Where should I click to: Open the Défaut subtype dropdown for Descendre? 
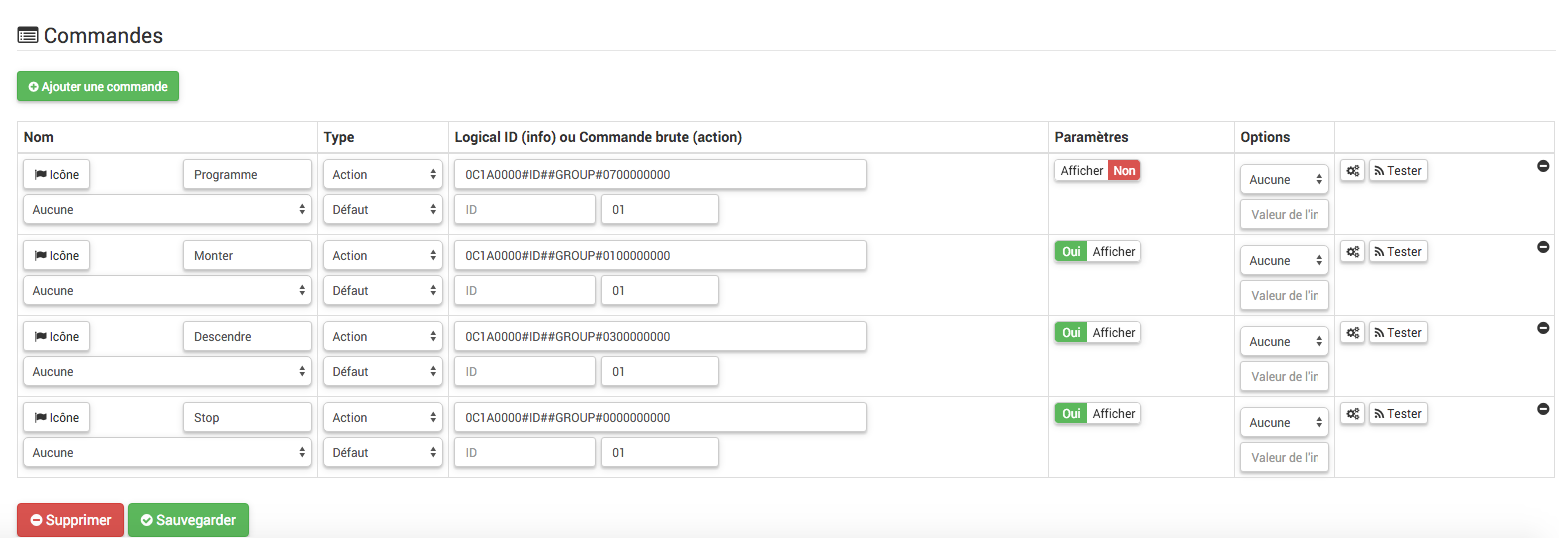pyautogui.click(x=382, y=372)
